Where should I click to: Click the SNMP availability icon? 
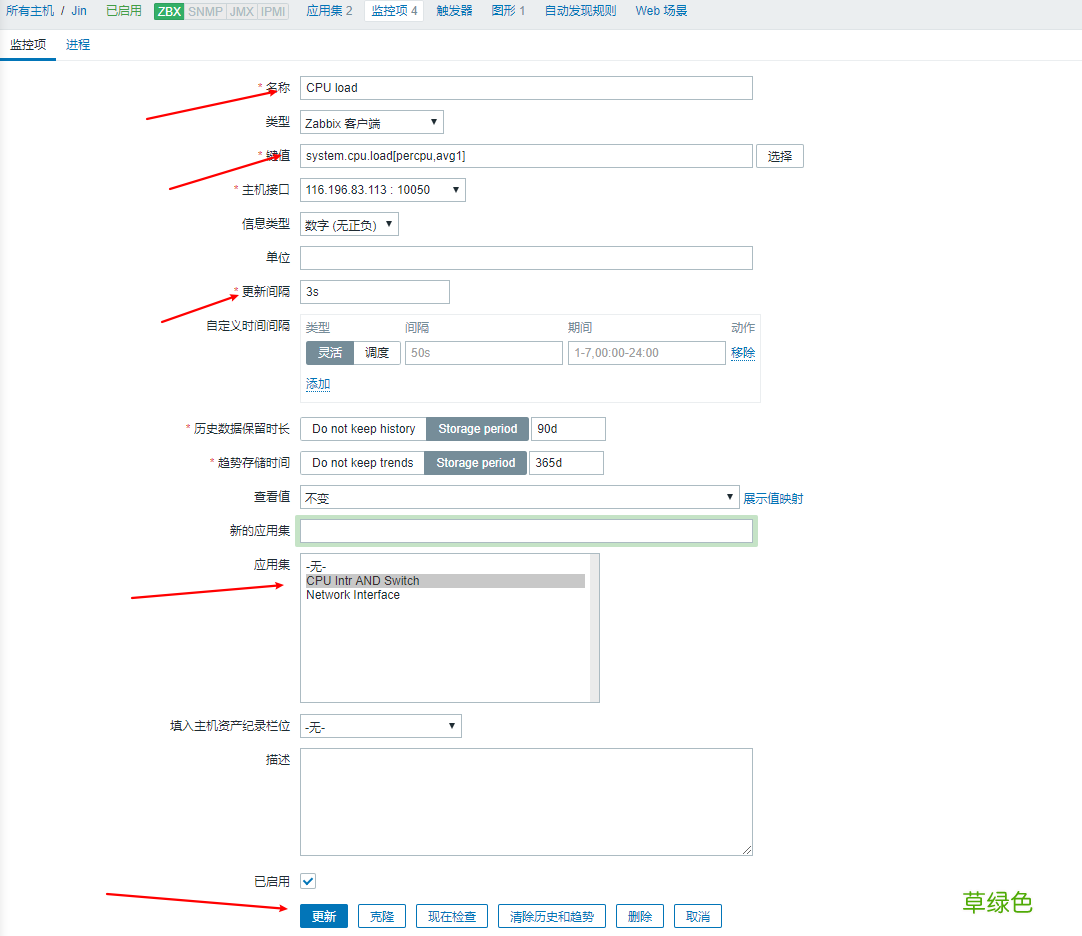pos(204,11)
